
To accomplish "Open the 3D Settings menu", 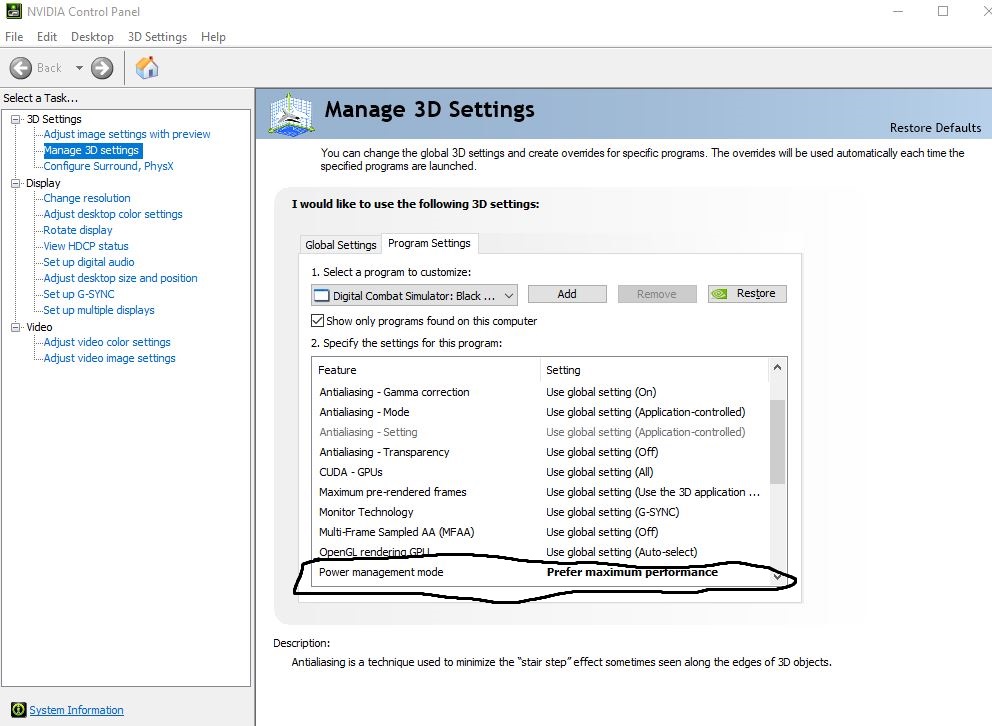I will pyautogui.click(x=158, y=37).
